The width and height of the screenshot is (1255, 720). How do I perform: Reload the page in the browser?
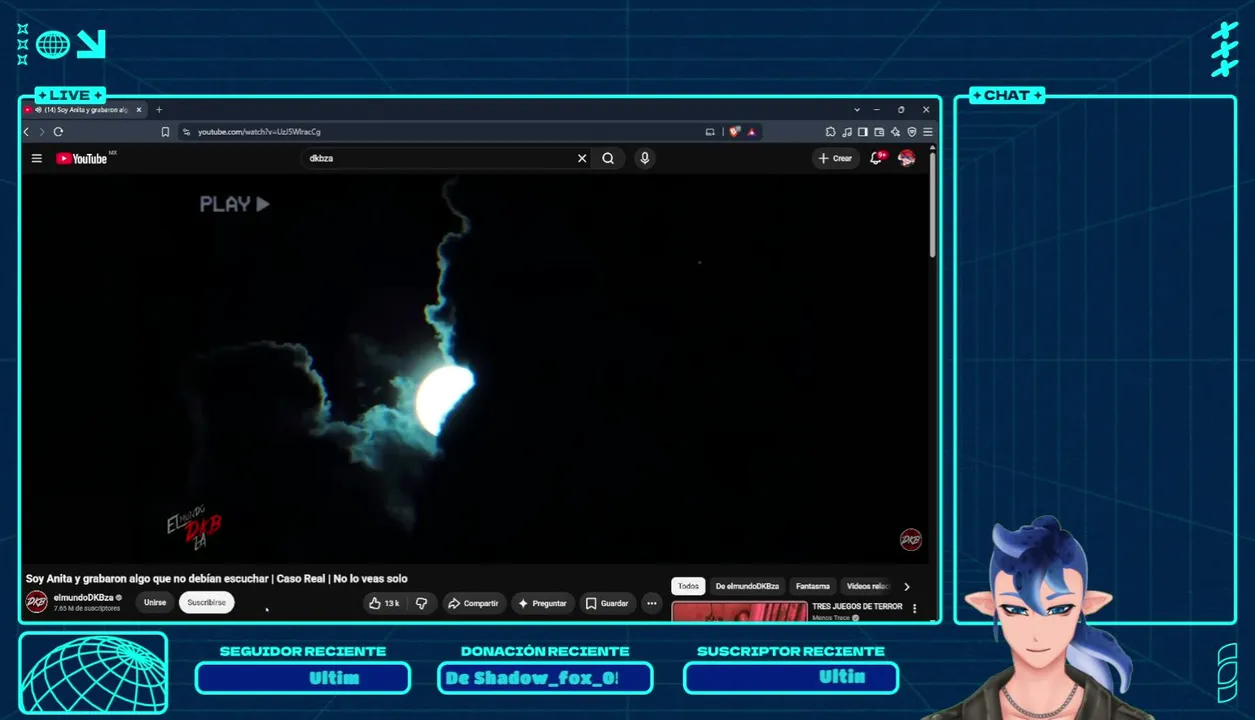58,131
